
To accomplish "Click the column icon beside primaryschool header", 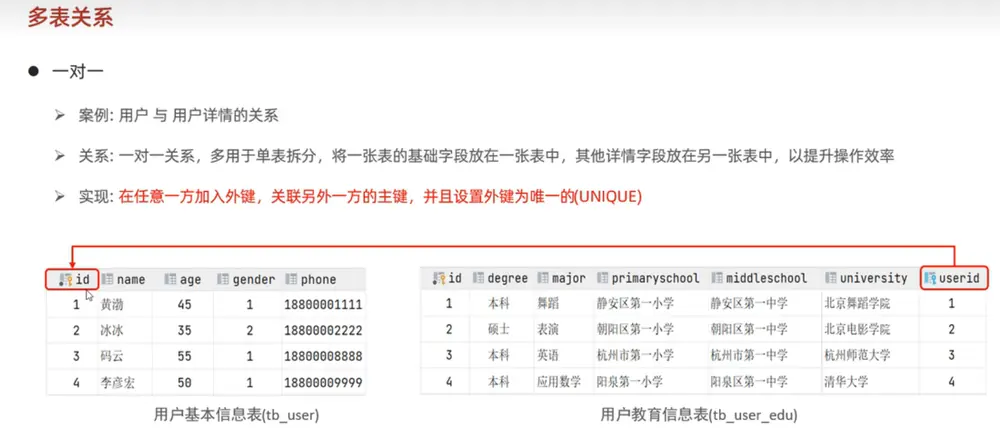I will point(603,278).
